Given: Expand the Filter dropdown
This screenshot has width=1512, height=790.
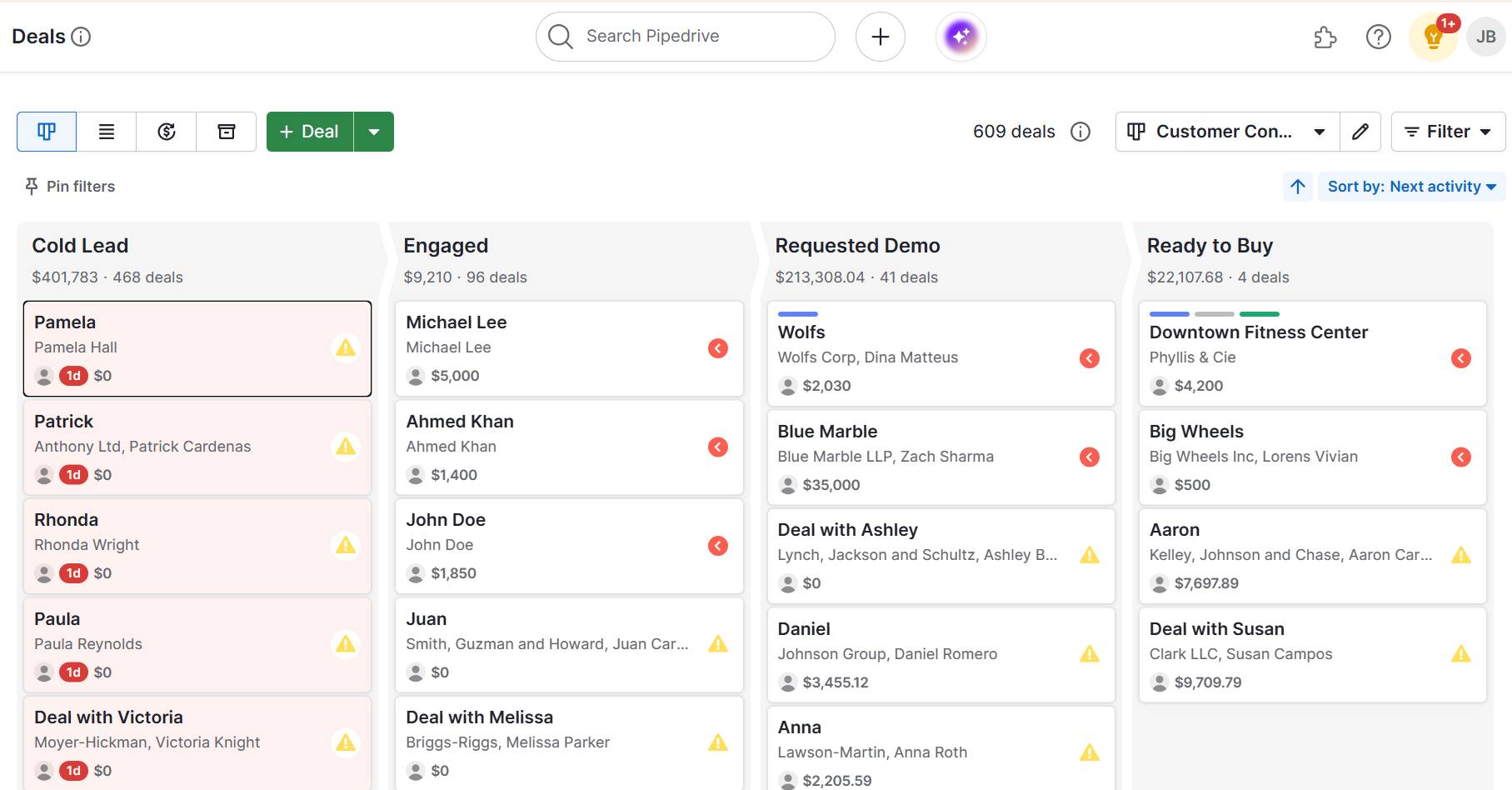Looking at the screenshot, I should pos(1447,131).
